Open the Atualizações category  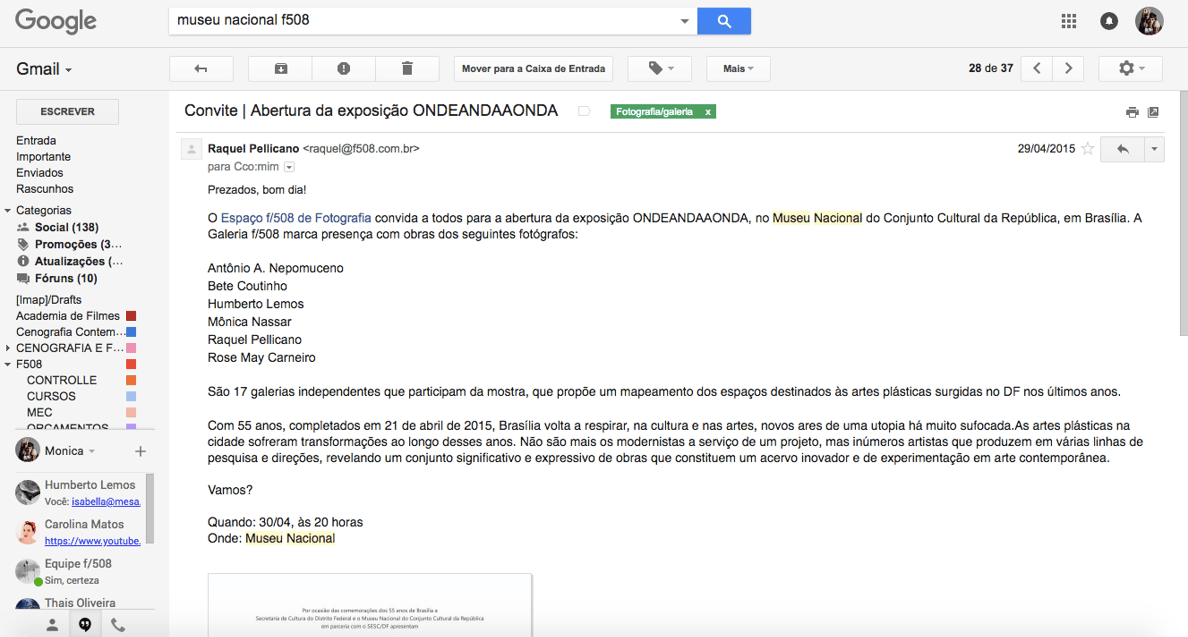coord(79,261)
